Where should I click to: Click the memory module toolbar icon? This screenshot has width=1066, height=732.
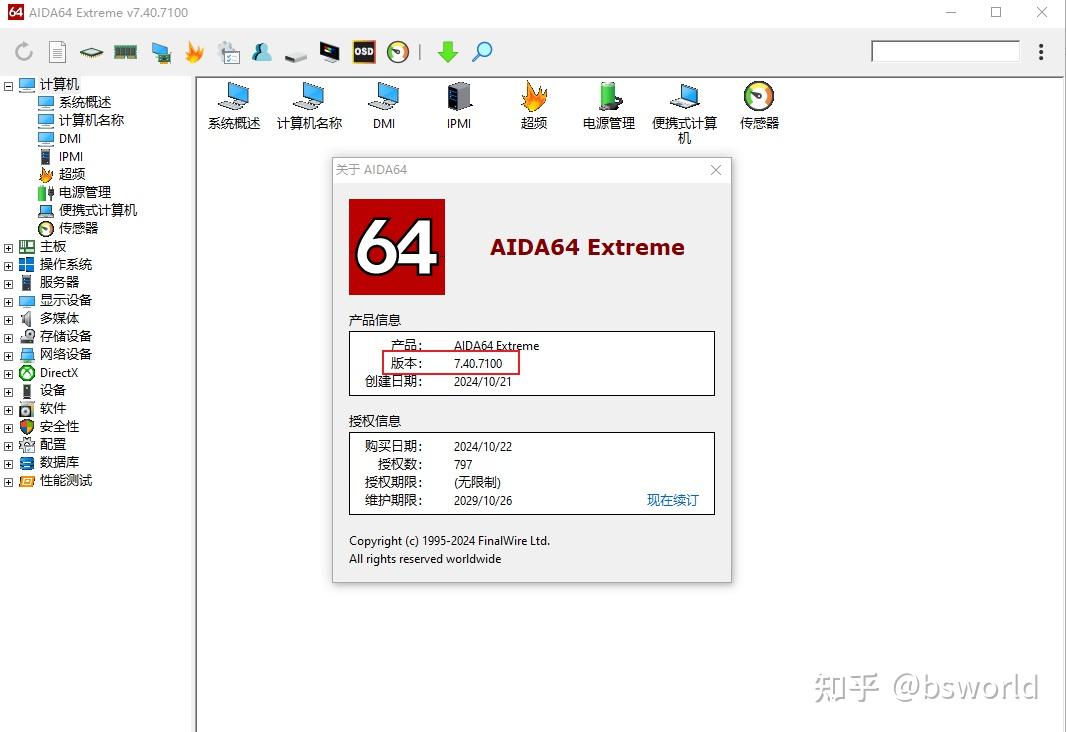(x=125, y=51)
